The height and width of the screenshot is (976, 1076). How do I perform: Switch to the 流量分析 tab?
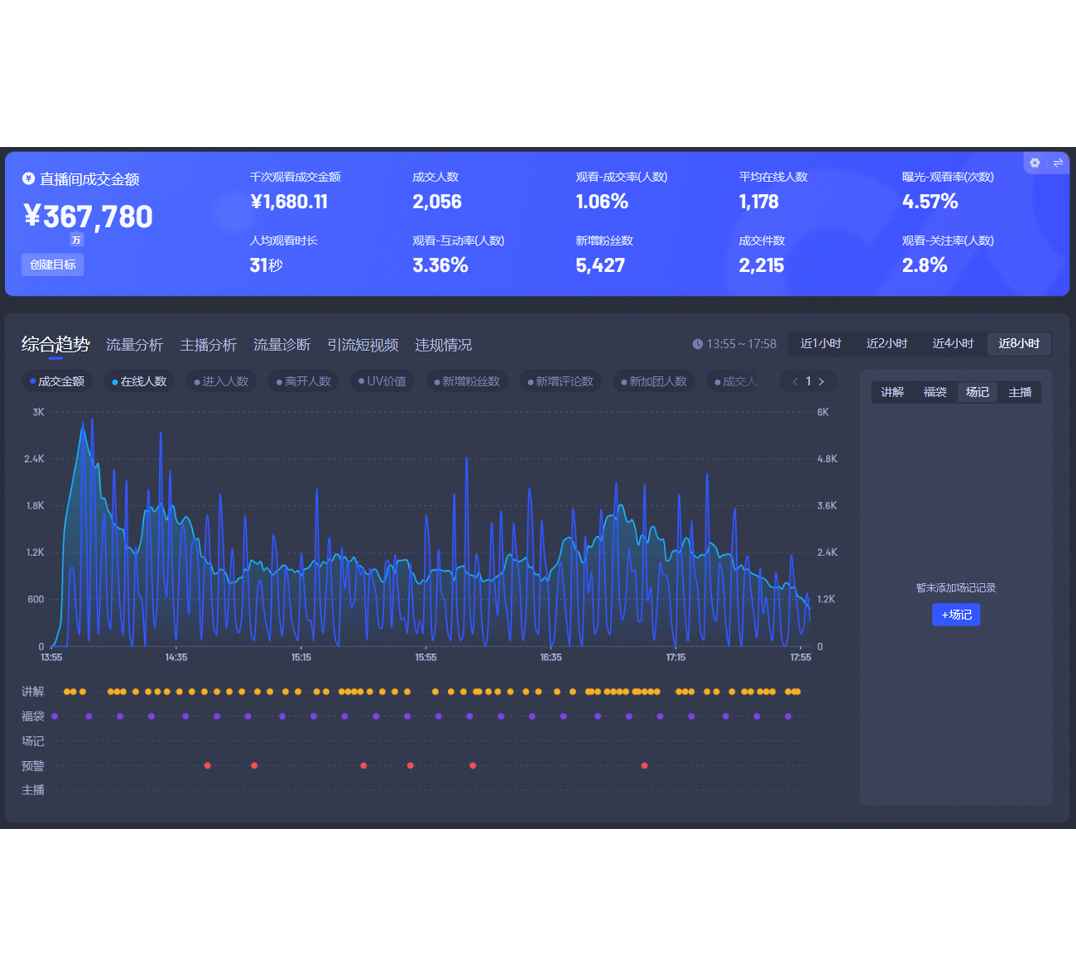point(134,345)
